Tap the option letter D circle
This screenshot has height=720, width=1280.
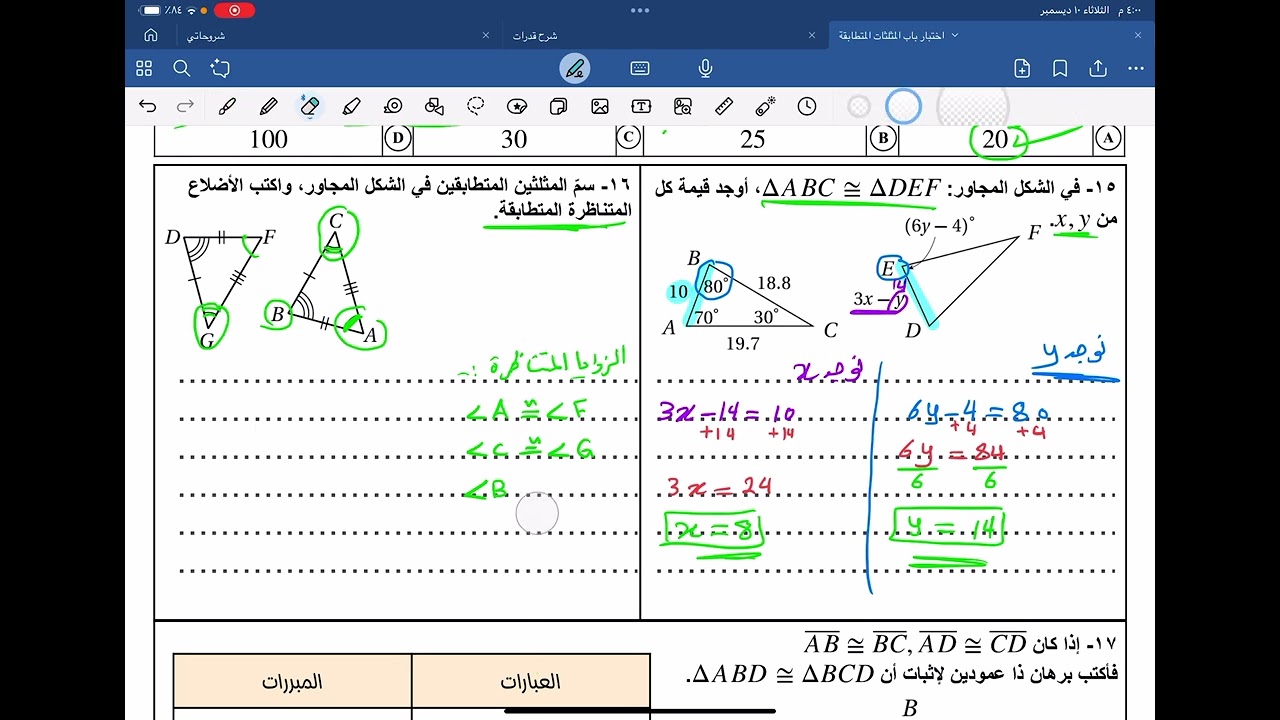[x=398, y=138]
